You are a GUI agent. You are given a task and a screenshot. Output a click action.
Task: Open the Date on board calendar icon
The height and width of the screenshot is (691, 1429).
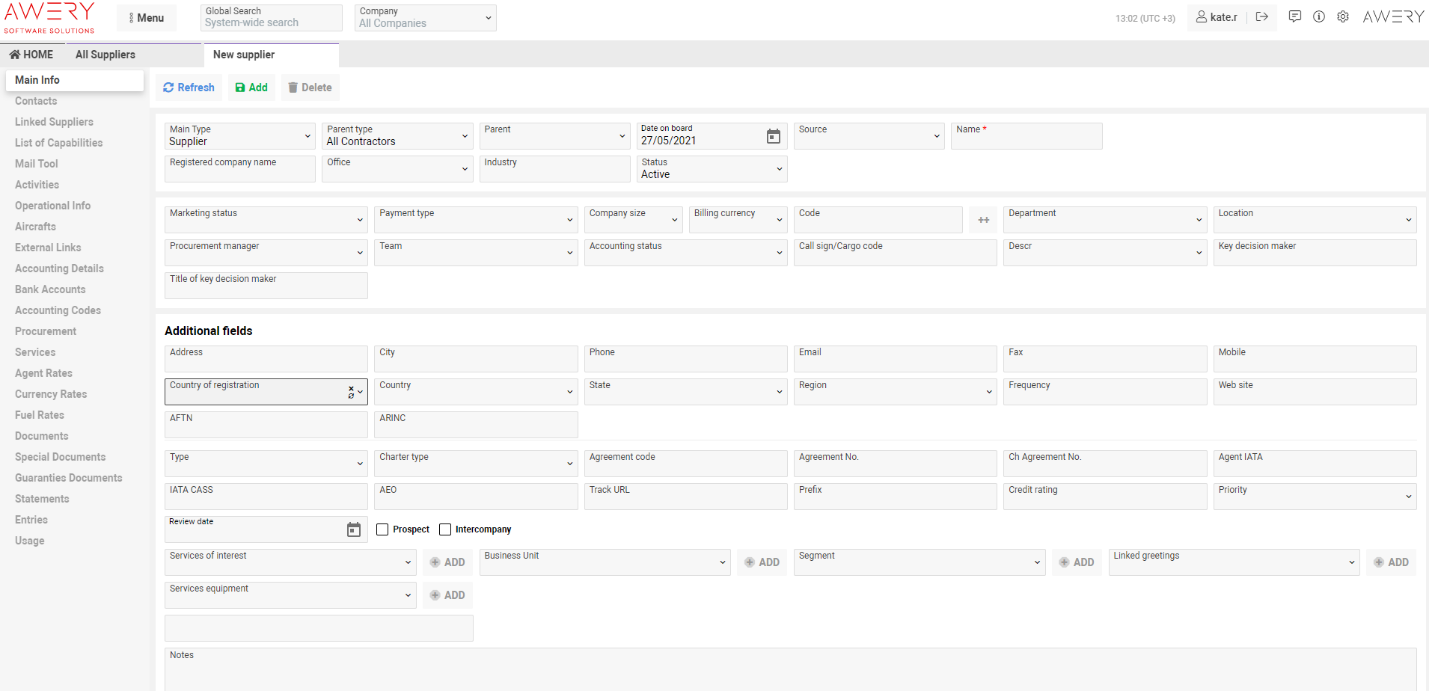point(773,137)
